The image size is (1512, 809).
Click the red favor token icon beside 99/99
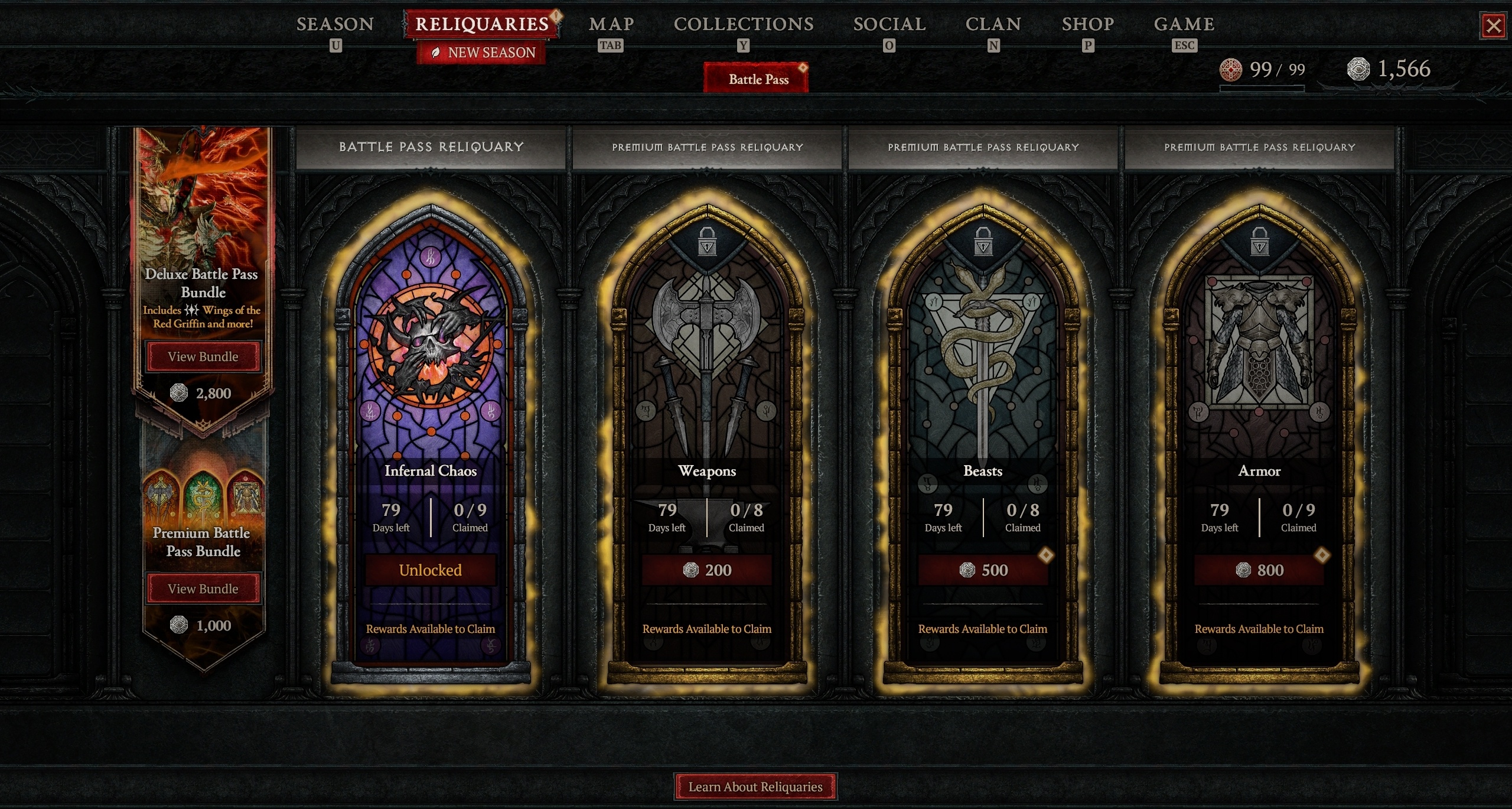tap(1231, 70)
